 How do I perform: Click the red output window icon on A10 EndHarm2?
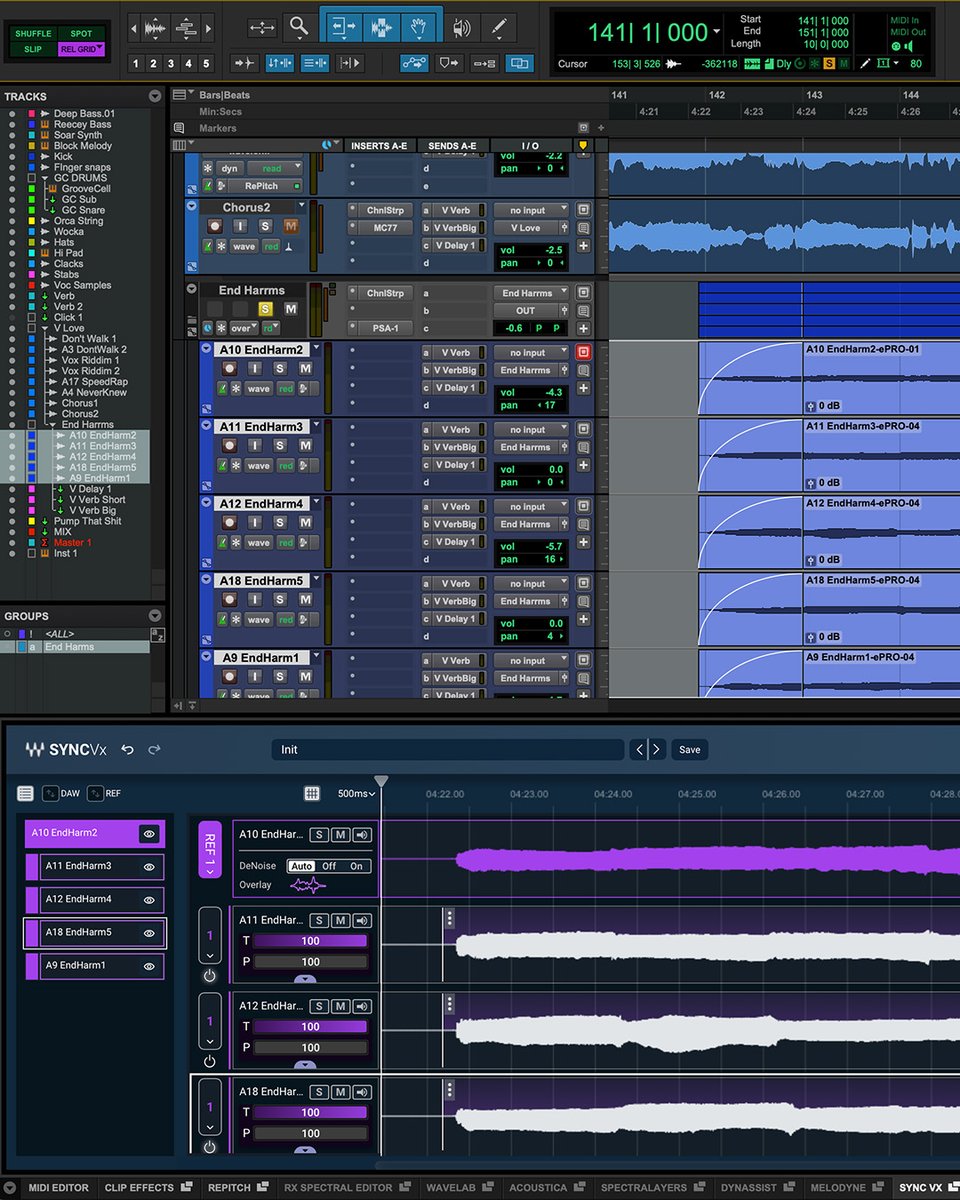click(x=583, y=352)
